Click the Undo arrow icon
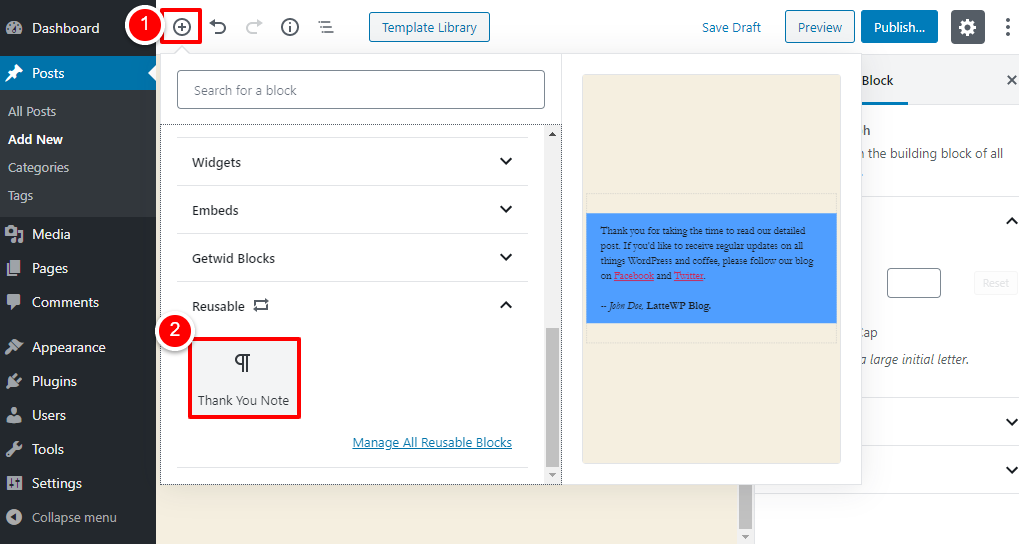Viewport: 1019px width, 544px height. [x=218, y=27]
